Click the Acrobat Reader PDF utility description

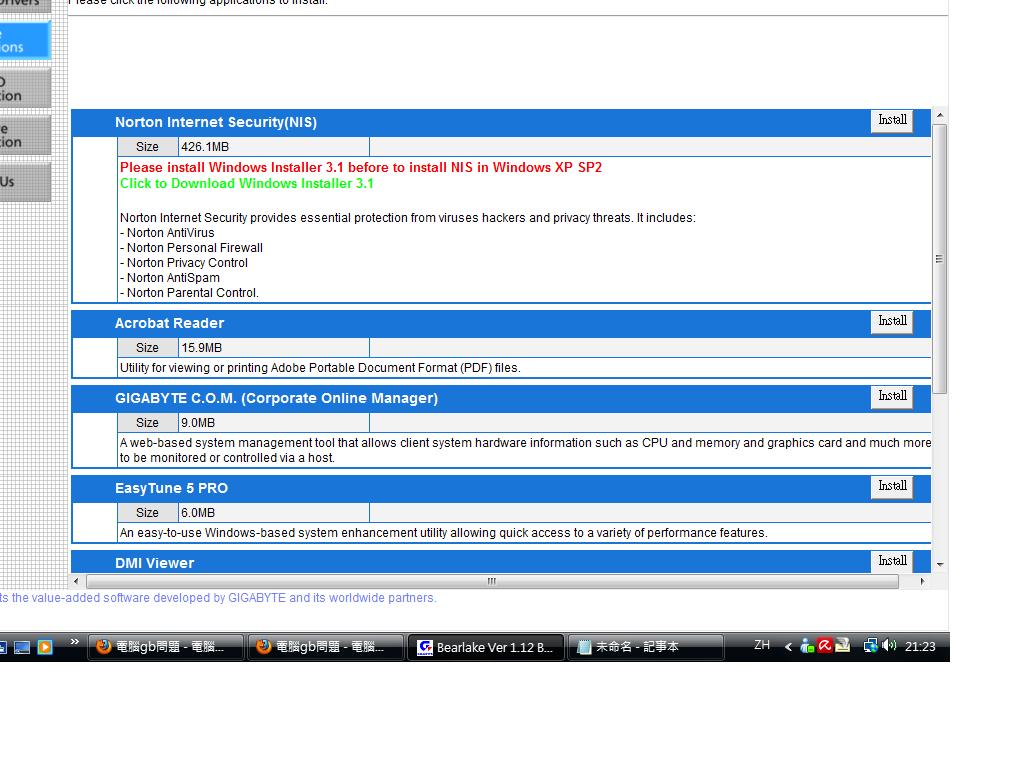[x=320, y=368]
